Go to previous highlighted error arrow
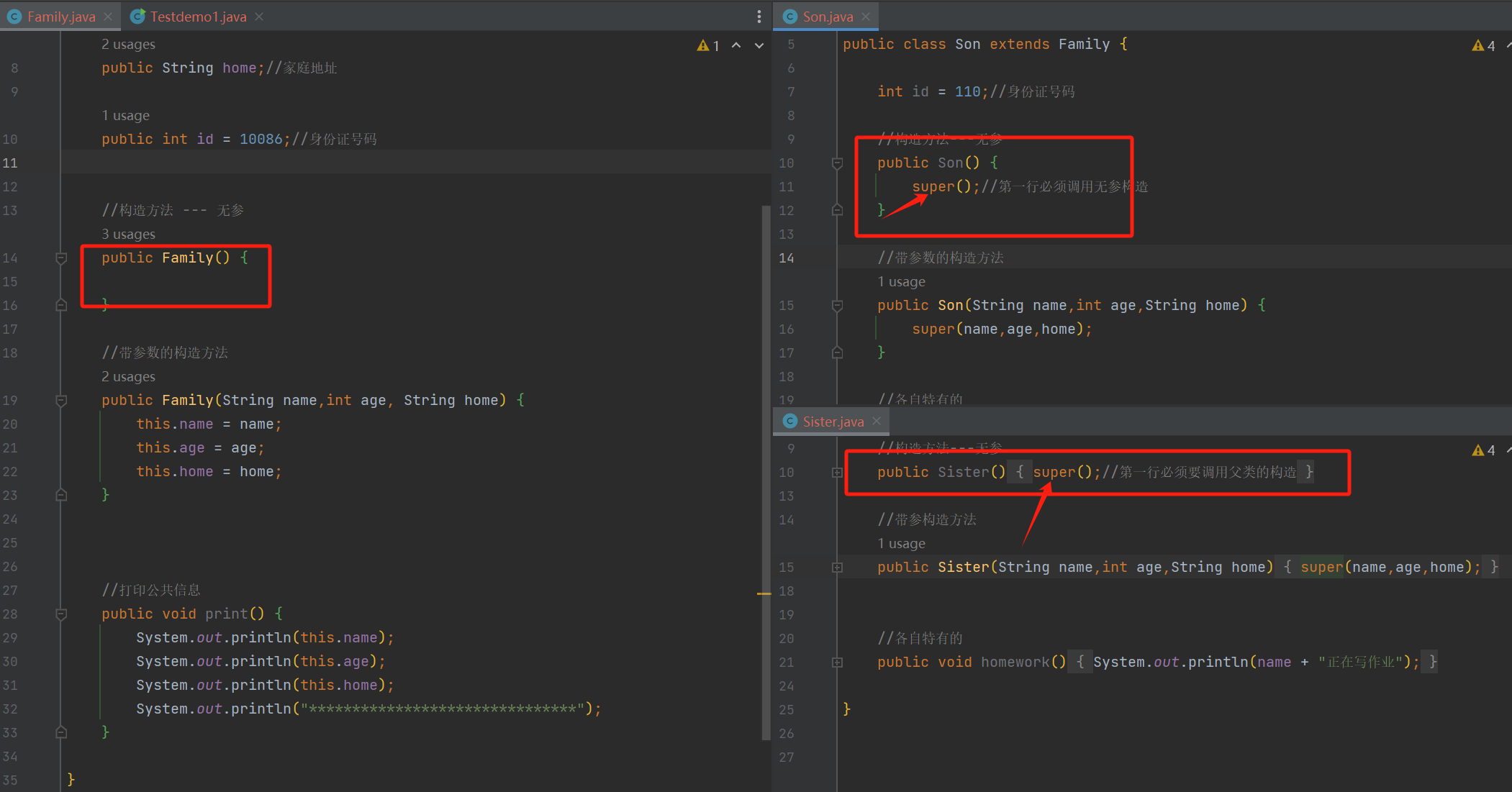 click(x=736, y=45)
